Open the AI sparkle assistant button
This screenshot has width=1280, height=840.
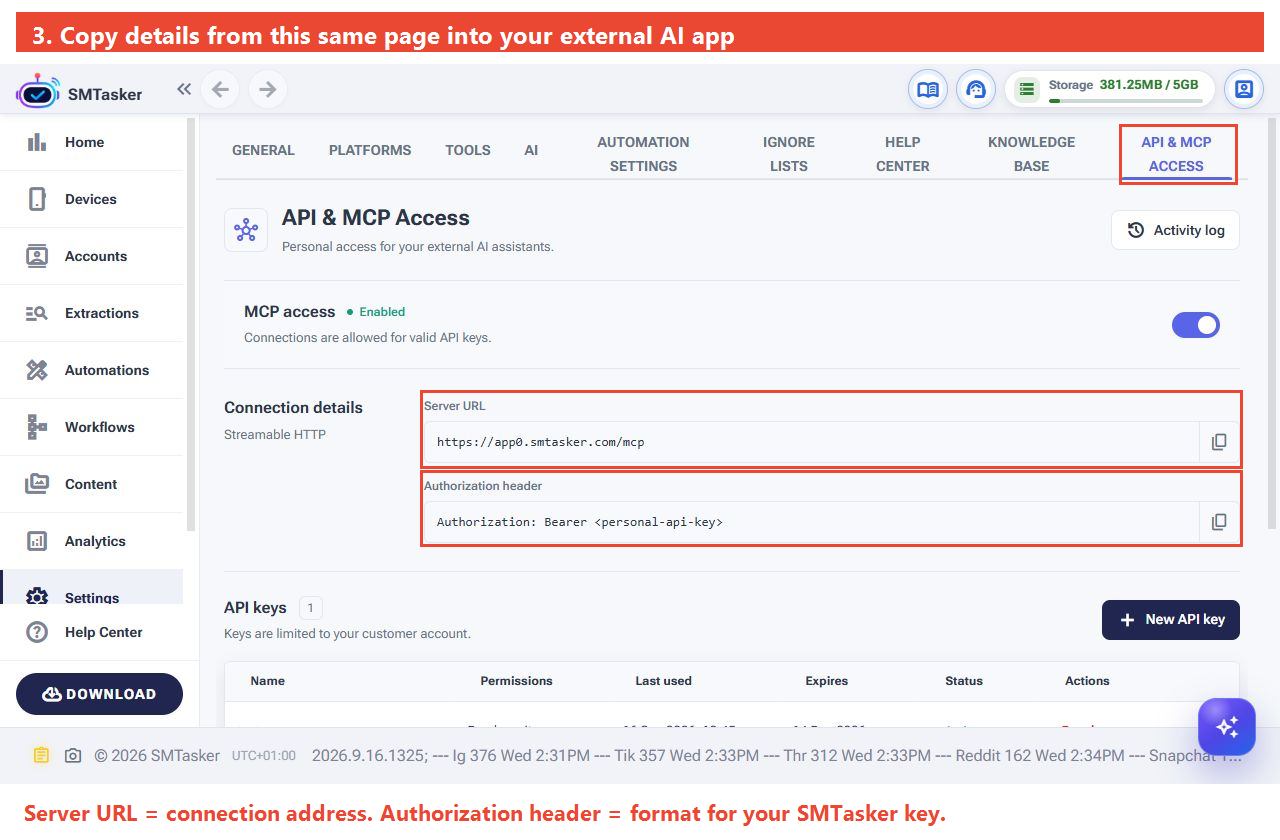pyautogui.click(x=1227, y=726)
